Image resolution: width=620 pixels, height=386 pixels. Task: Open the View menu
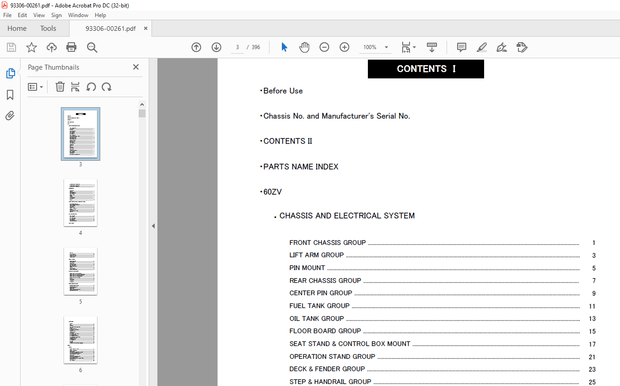pyautogui.click(x=39, y=15)
